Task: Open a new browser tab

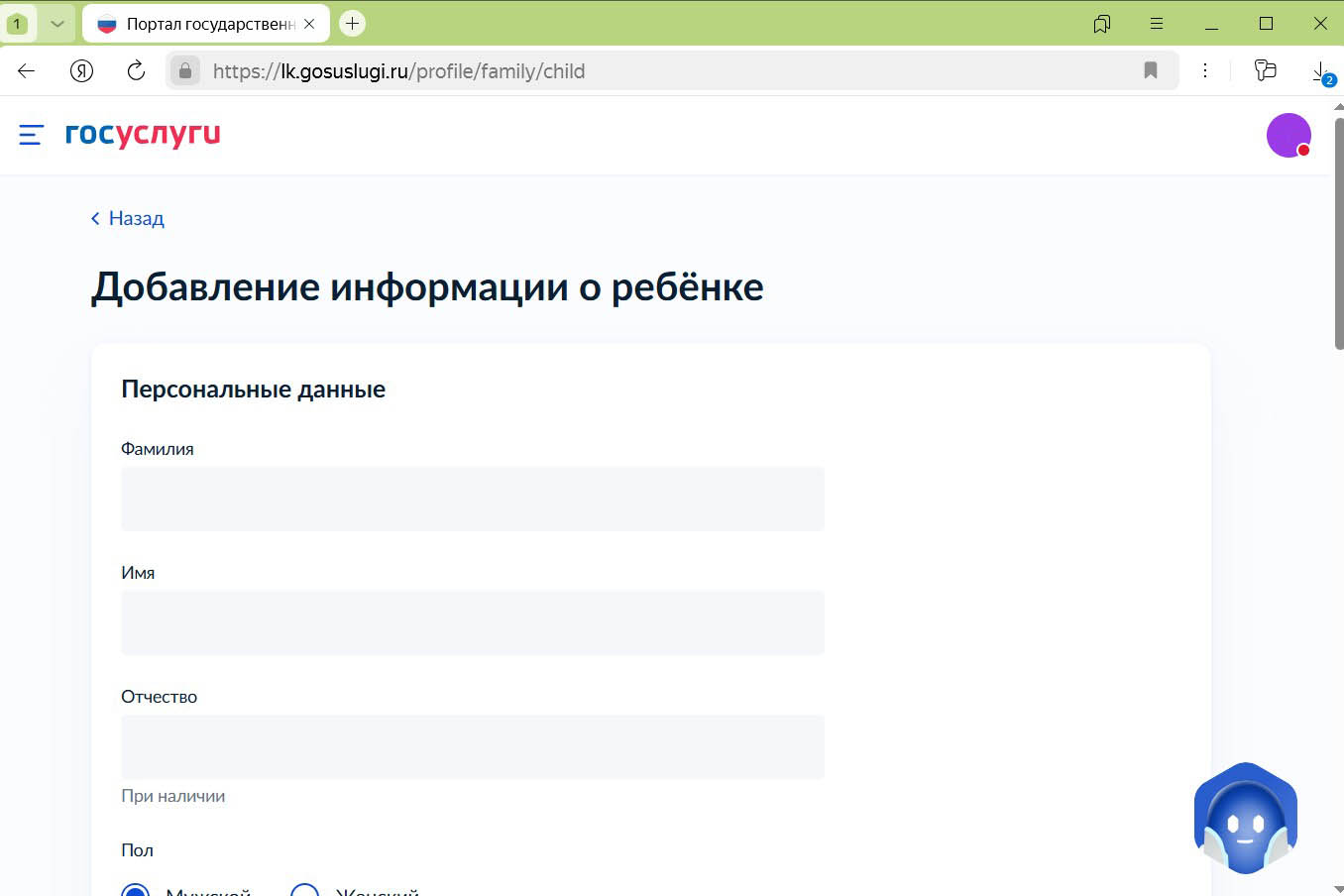Action: click(x=352, y=23)
